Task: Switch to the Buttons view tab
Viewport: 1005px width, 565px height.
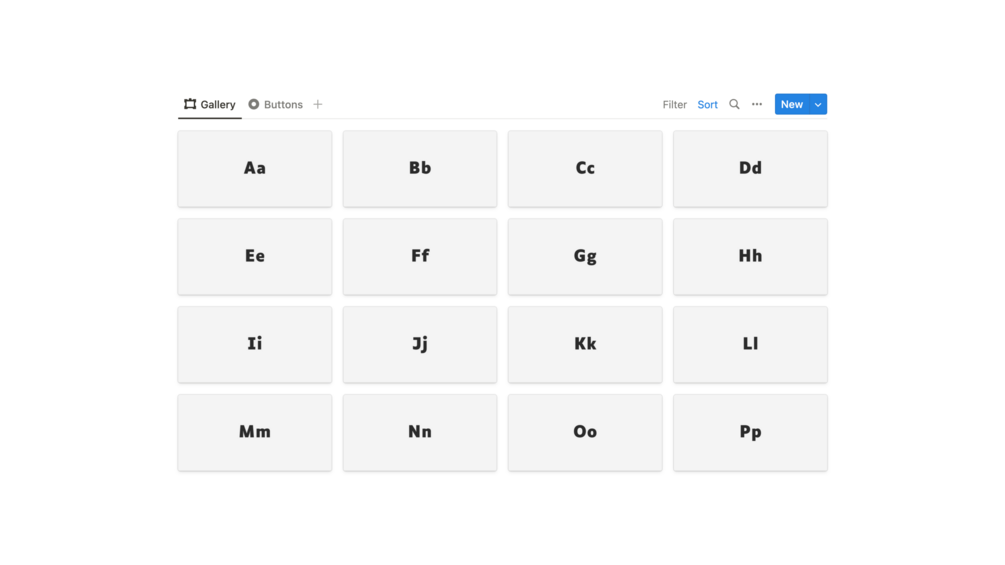Action: pos(276,104)
